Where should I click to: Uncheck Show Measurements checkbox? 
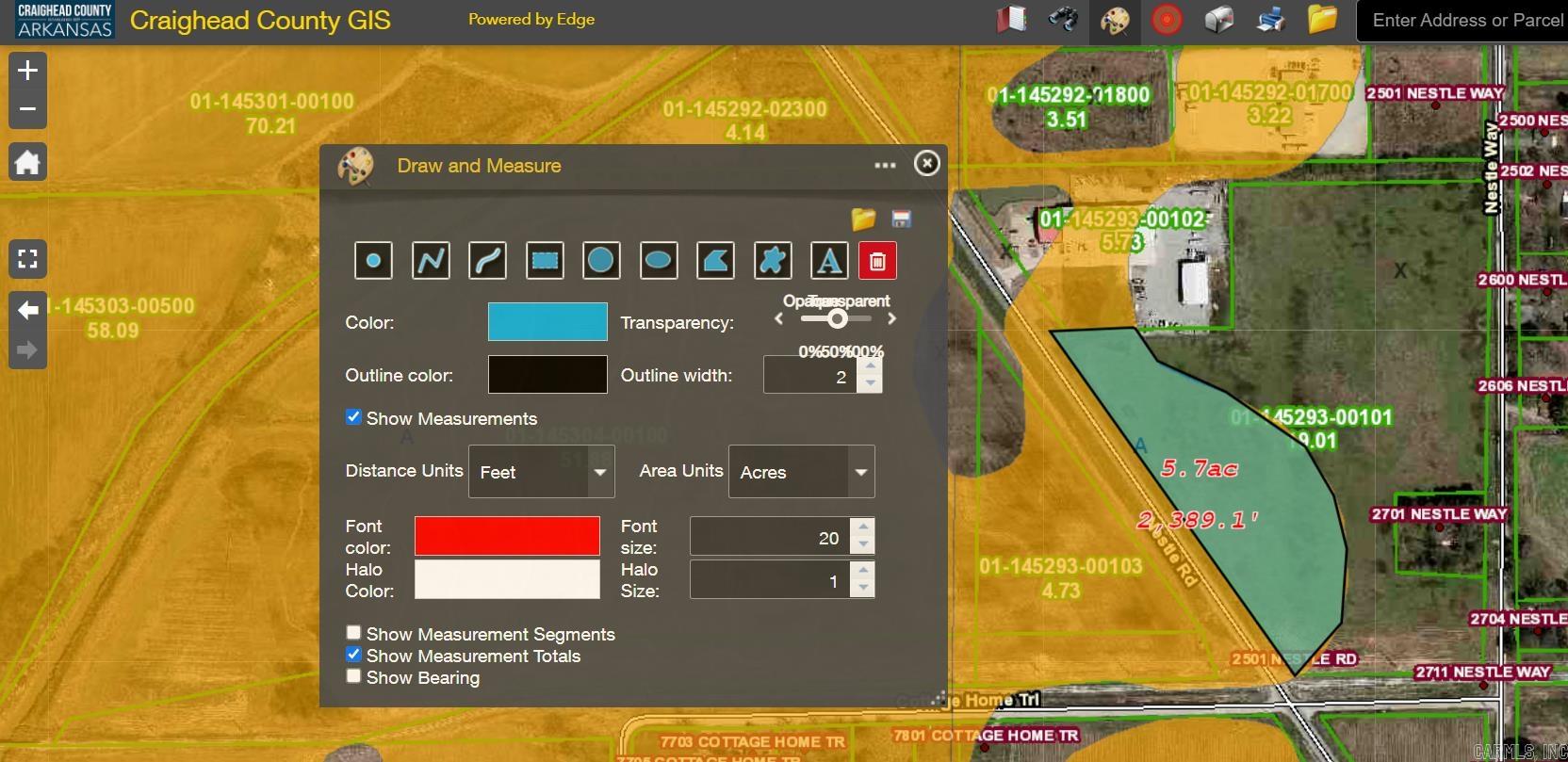[x=353, y=417]
